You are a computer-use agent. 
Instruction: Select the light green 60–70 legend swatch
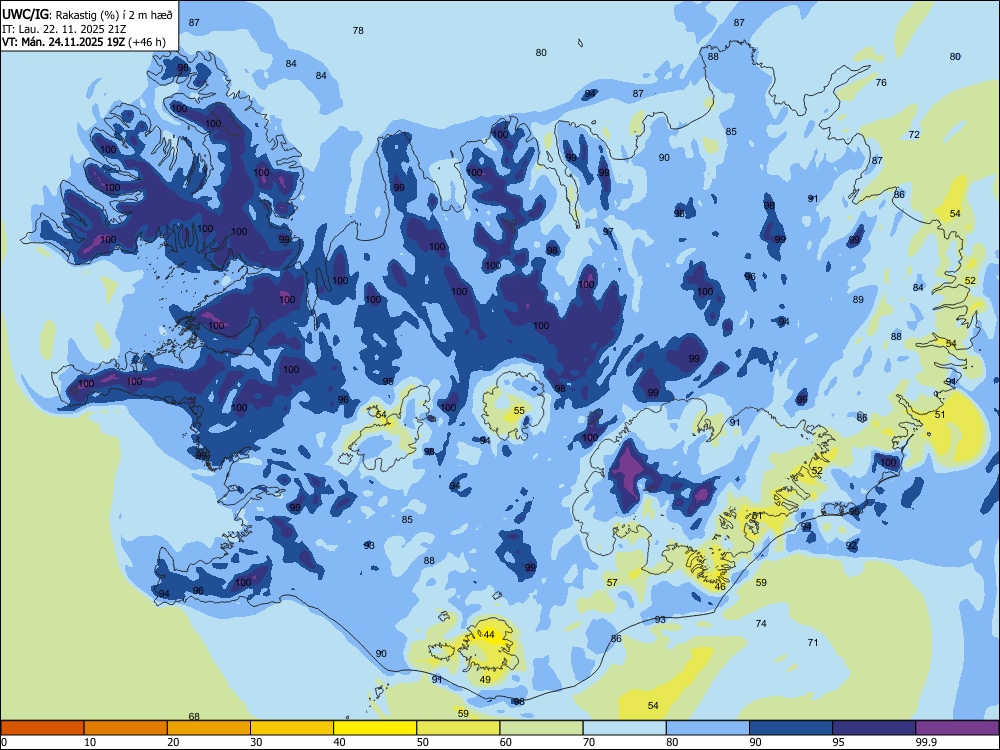[x=541, y=728]
